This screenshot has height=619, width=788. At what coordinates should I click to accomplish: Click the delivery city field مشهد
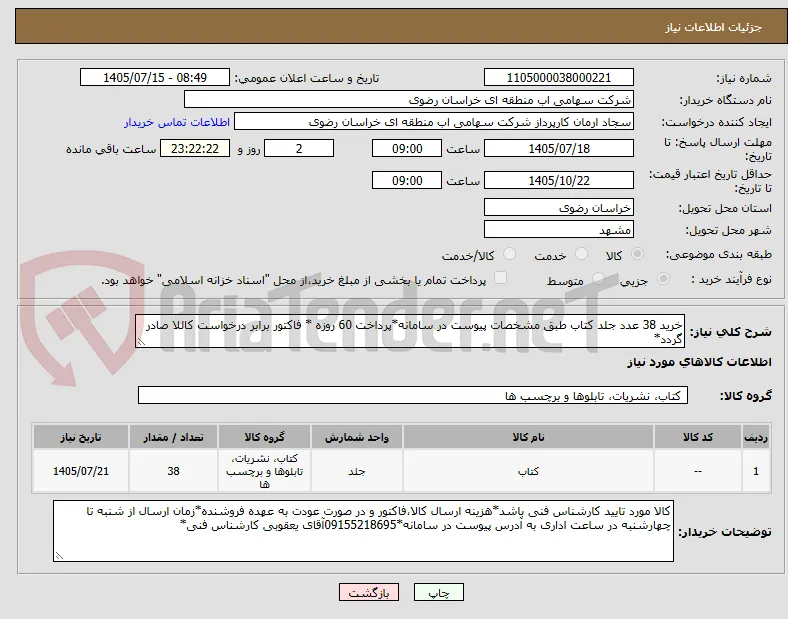tap(559, 230)
